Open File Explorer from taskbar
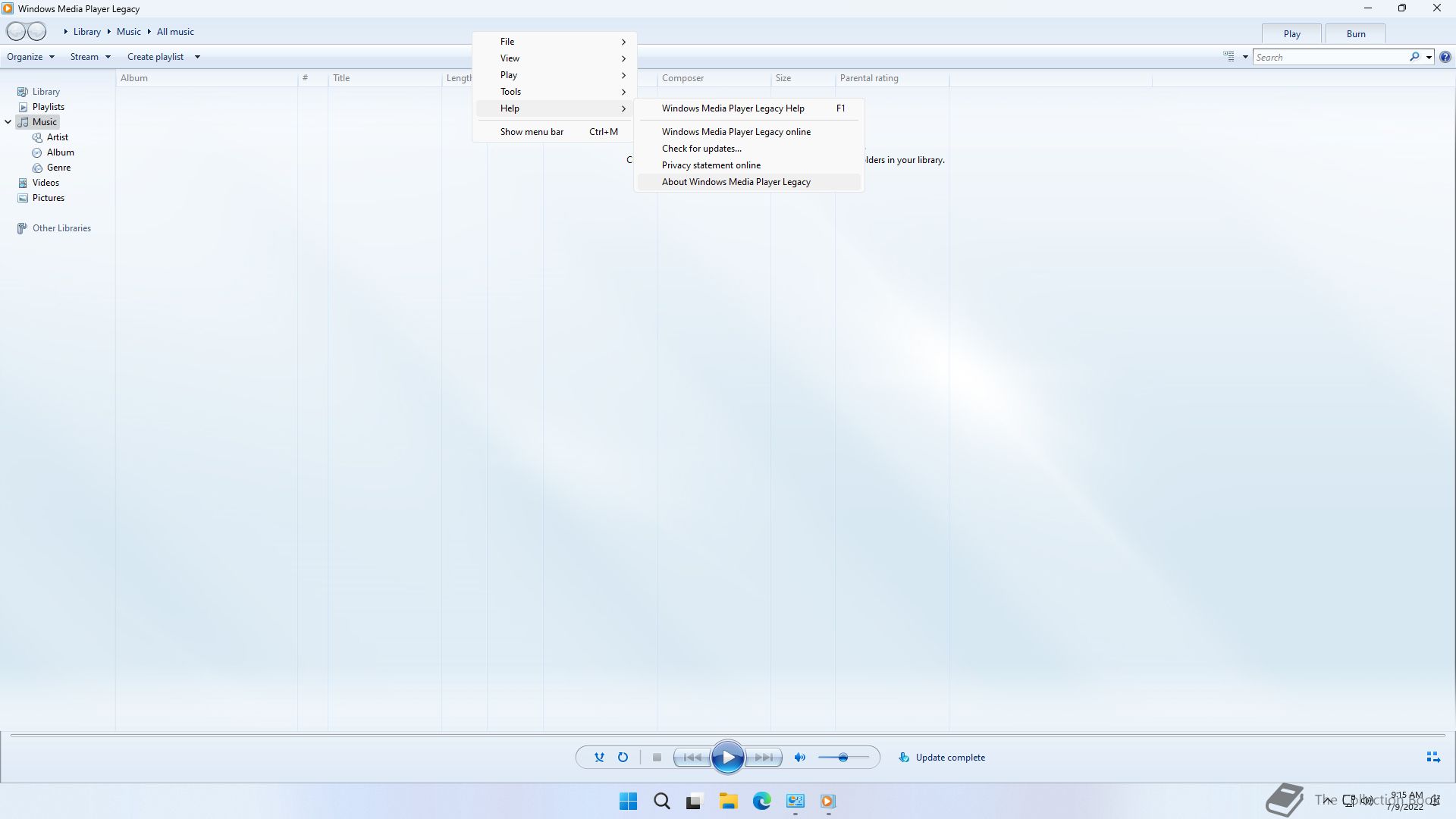The height and width of the screenshot is (819, 1456). click(x=728, y=802)
